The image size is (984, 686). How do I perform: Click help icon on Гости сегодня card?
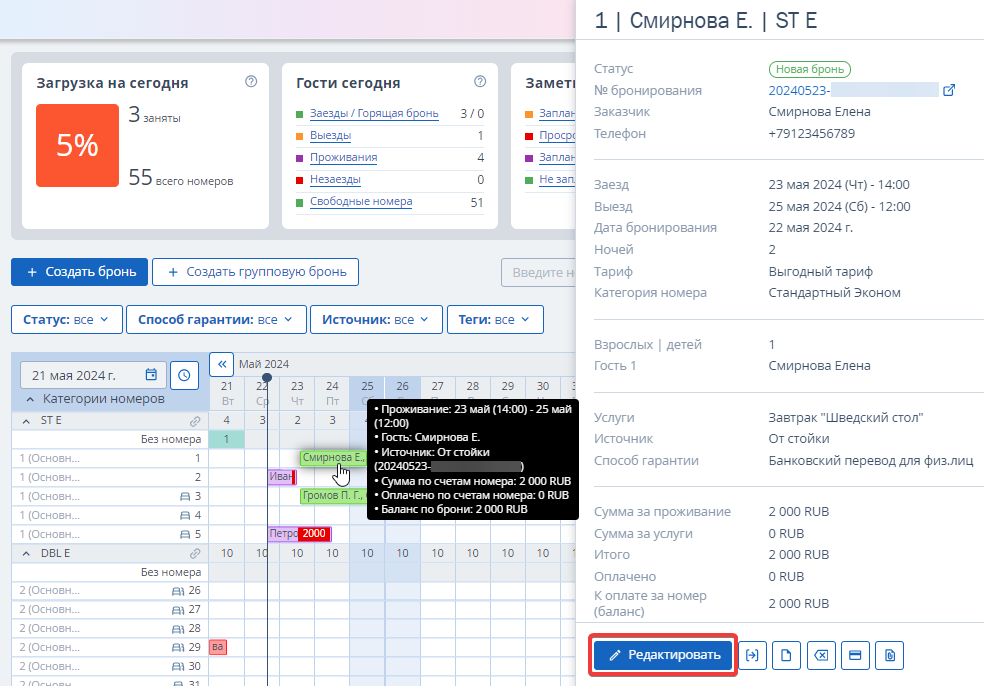tap(480, 81)
